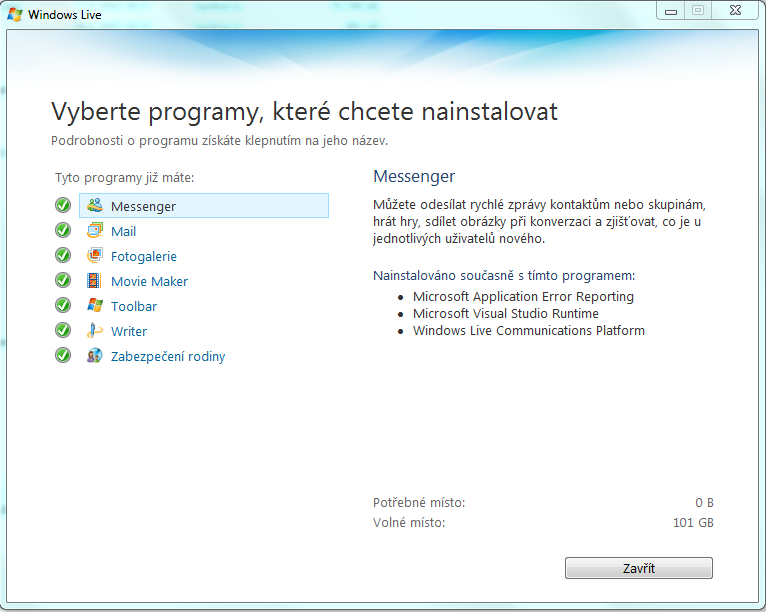Show details for Fotogalerie

coord(144,256)
